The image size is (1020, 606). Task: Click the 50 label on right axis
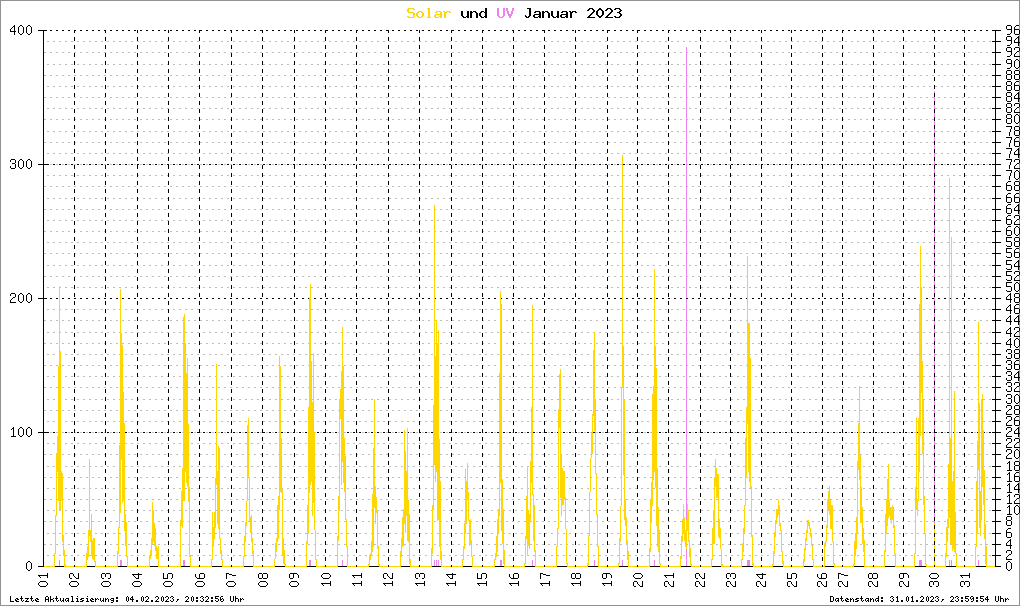pos(1012,287)
